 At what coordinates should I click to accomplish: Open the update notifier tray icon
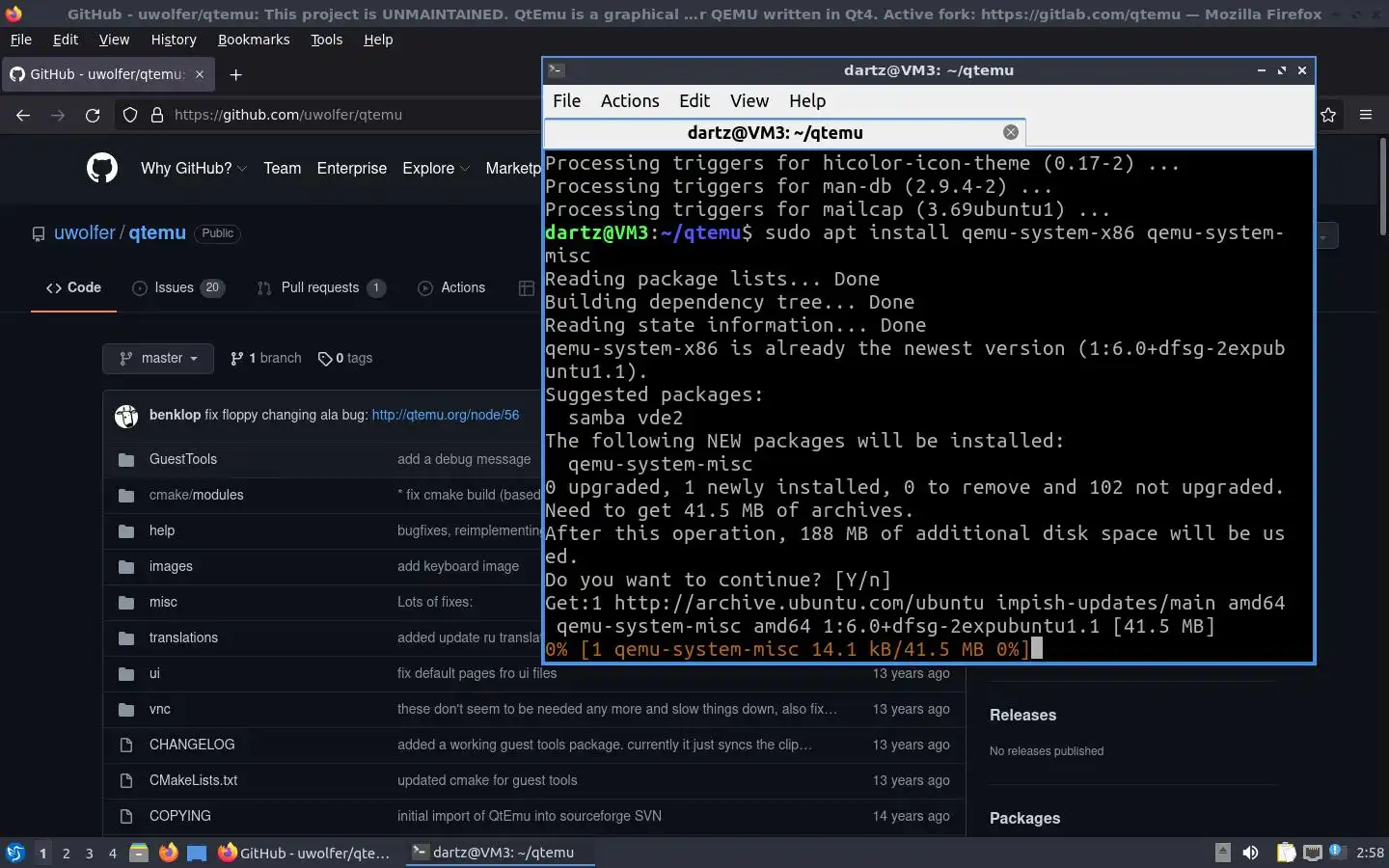1337,851
